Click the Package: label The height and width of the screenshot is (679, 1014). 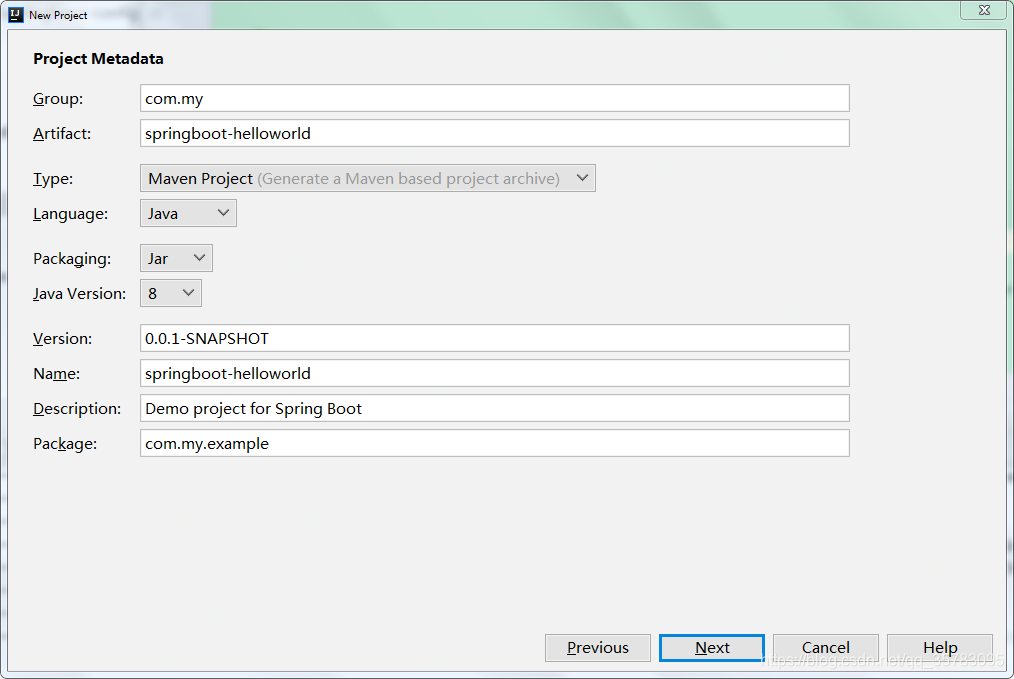pyautogui.click(x=65, y=444)
